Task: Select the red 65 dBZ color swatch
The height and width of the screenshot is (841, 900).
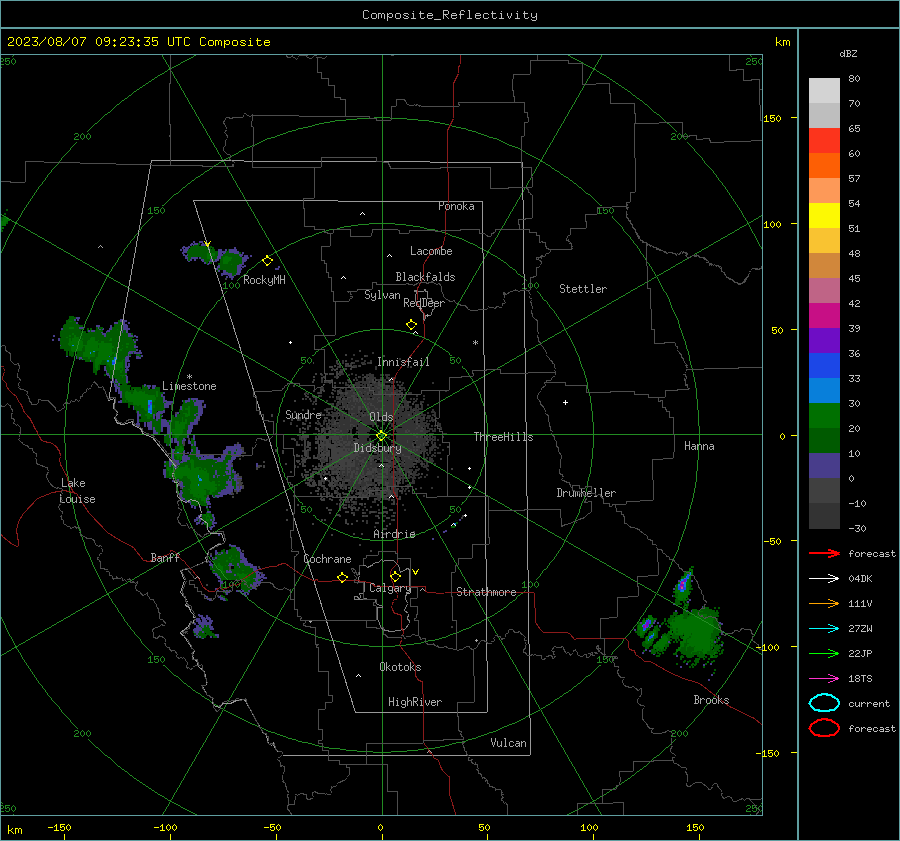Action: (x=824, y=141)
